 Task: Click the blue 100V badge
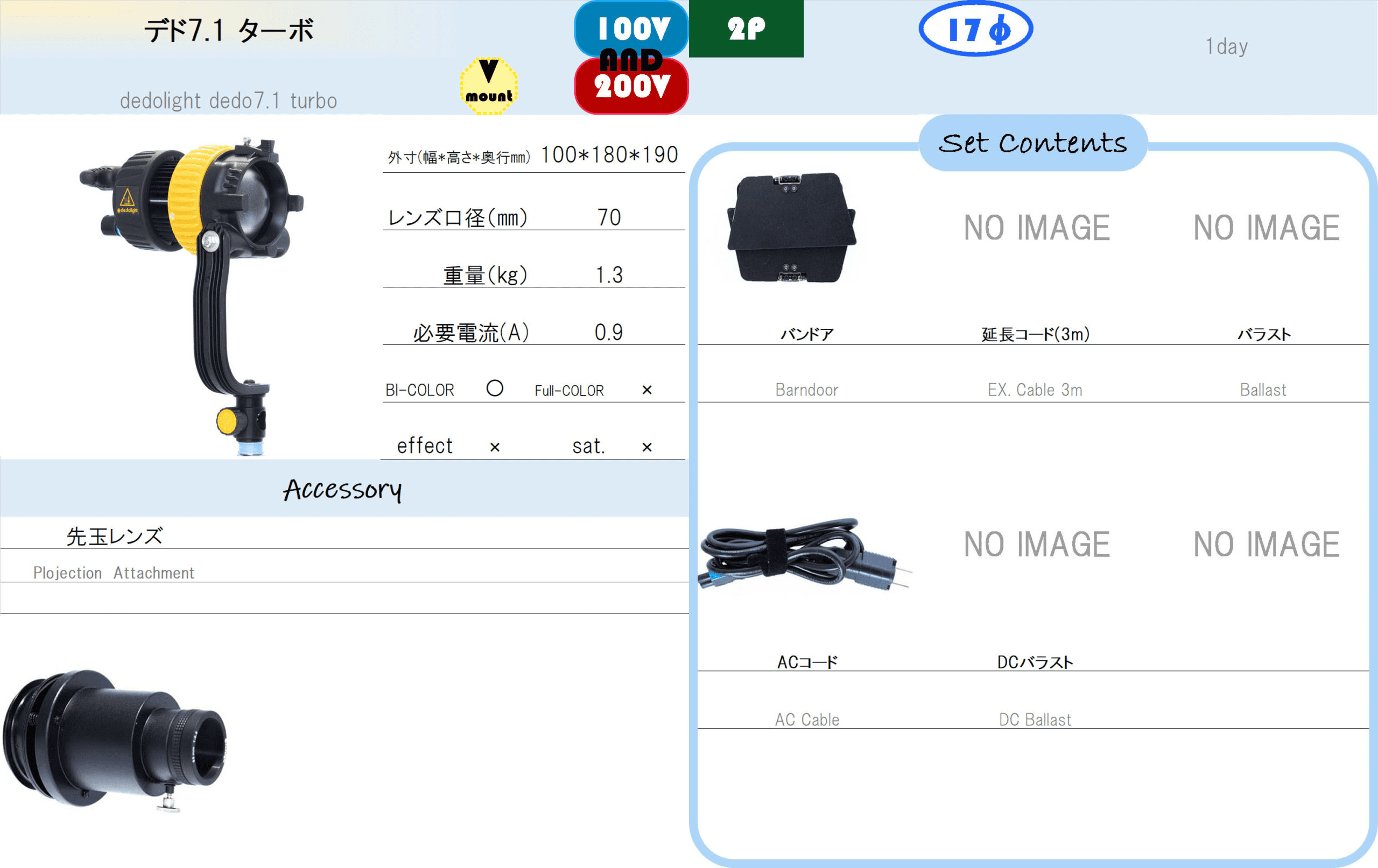(x=631, y=28)
